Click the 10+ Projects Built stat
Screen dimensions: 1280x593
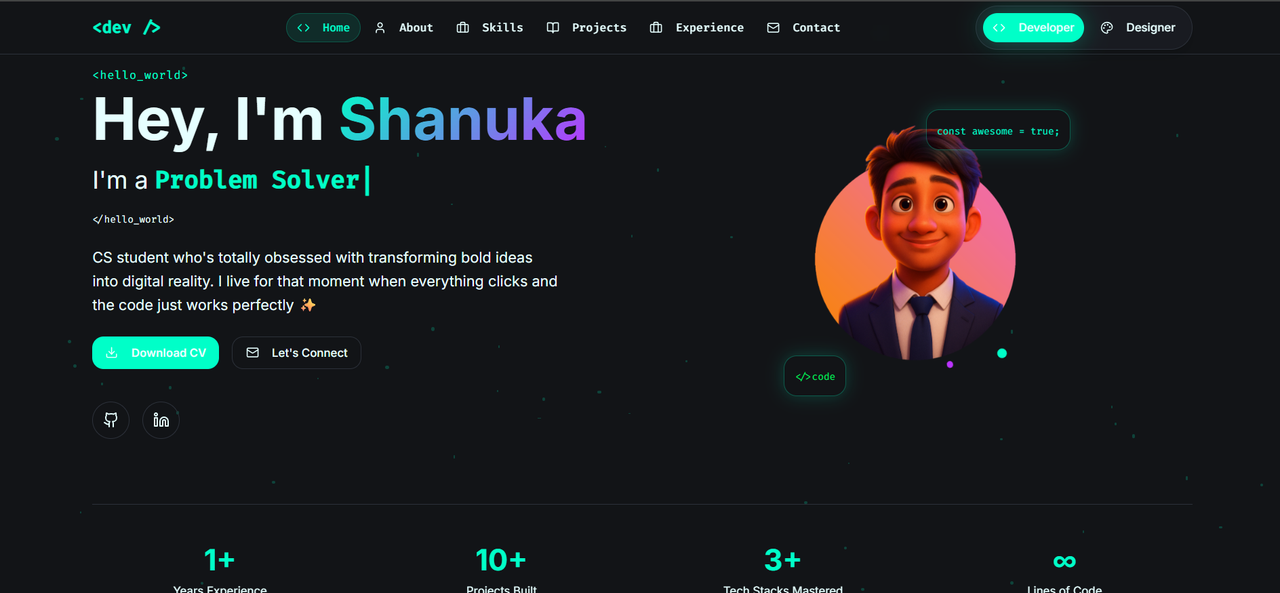pos(501,570)
